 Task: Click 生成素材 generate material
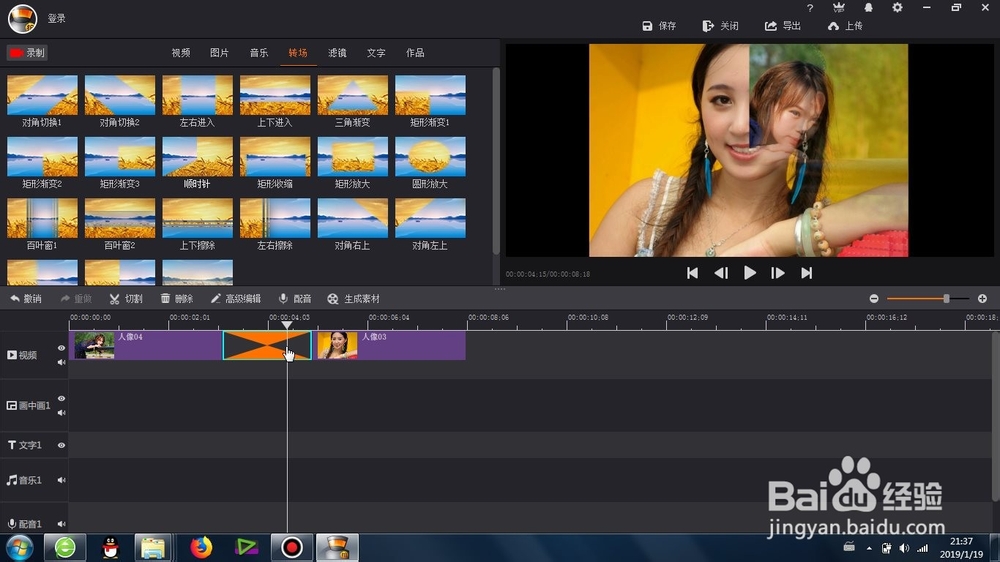pyautogui.click(x=353, y=299)
